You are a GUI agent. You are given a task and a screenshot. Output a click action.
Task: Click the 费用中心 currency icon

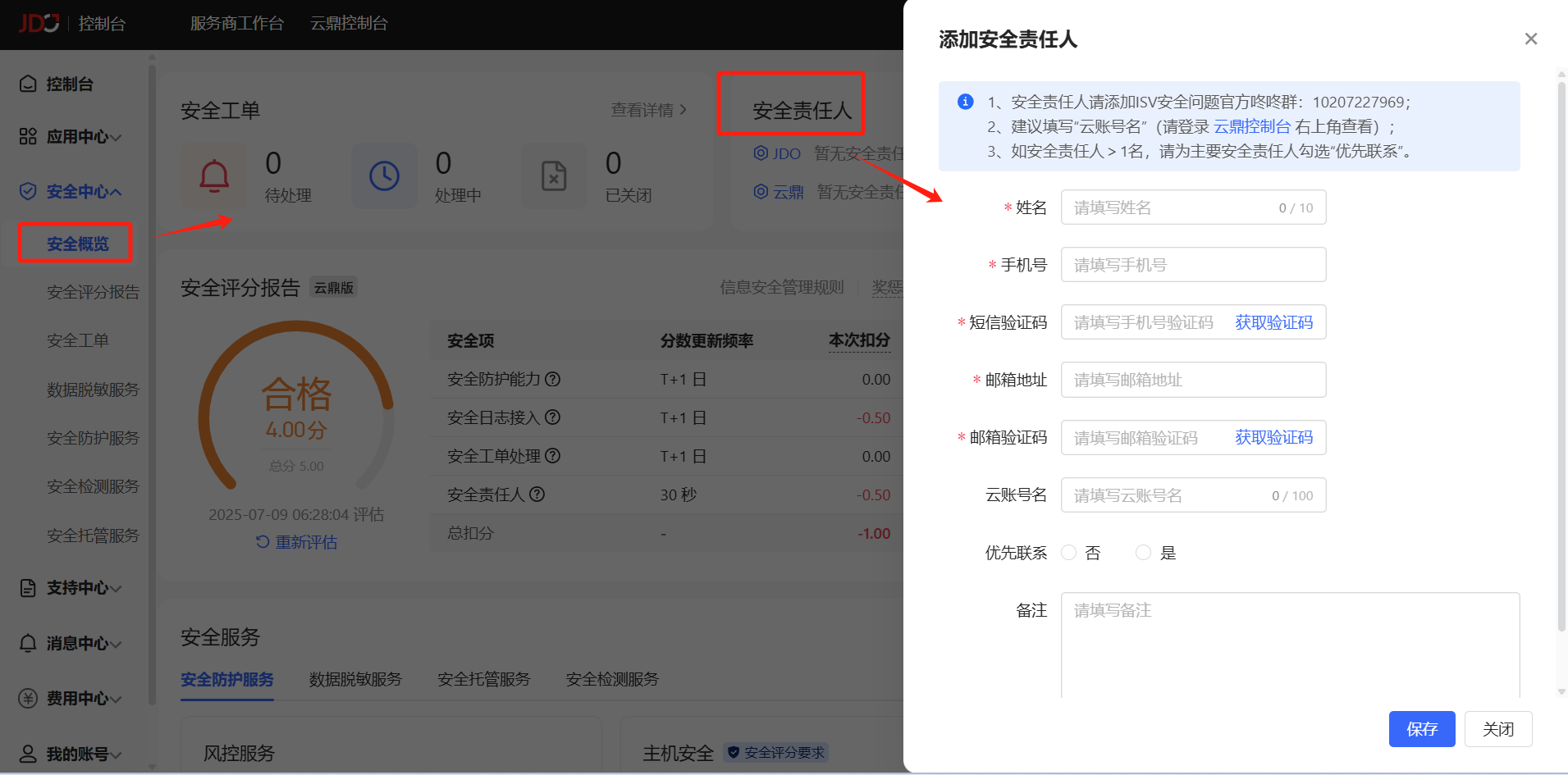[27, 698]
